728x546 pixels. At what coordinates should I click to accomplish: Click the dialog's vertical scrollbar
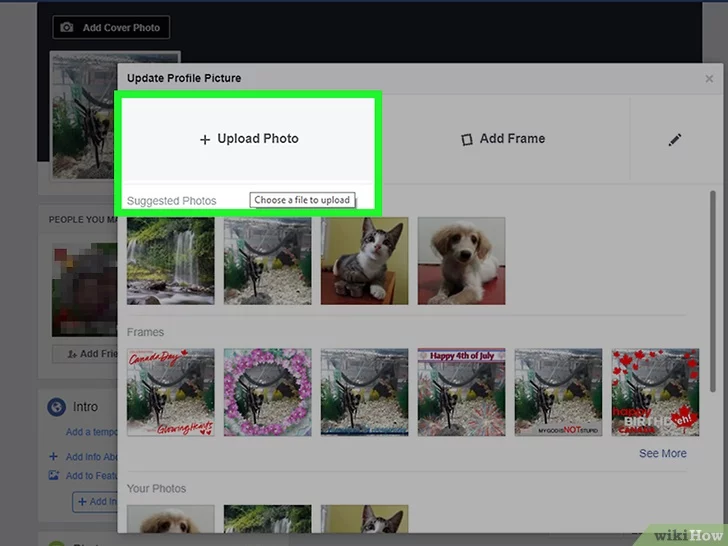click(x=713, y=292)
